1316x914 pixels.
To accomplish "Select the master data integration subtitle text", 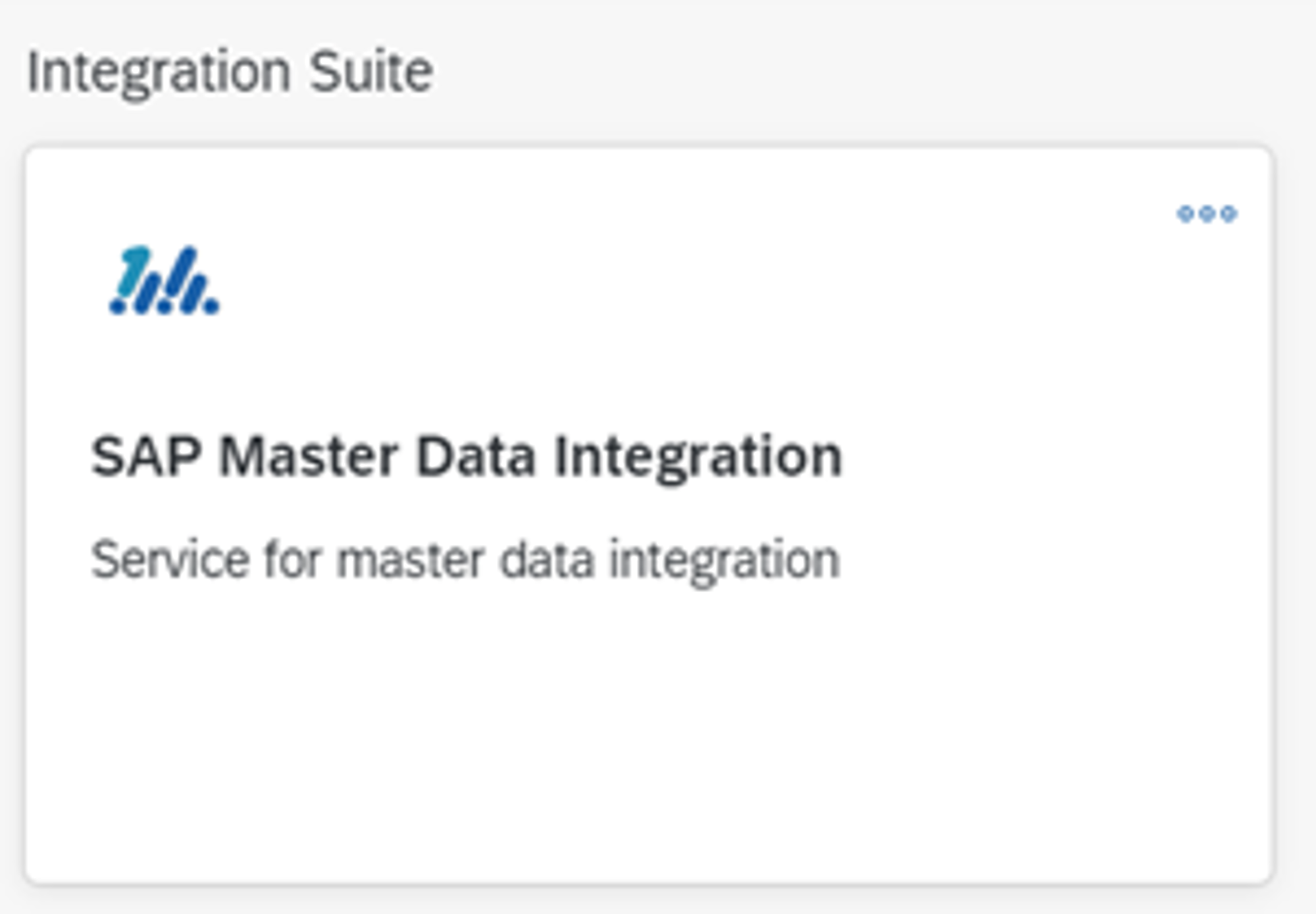I will coord(465,561).
